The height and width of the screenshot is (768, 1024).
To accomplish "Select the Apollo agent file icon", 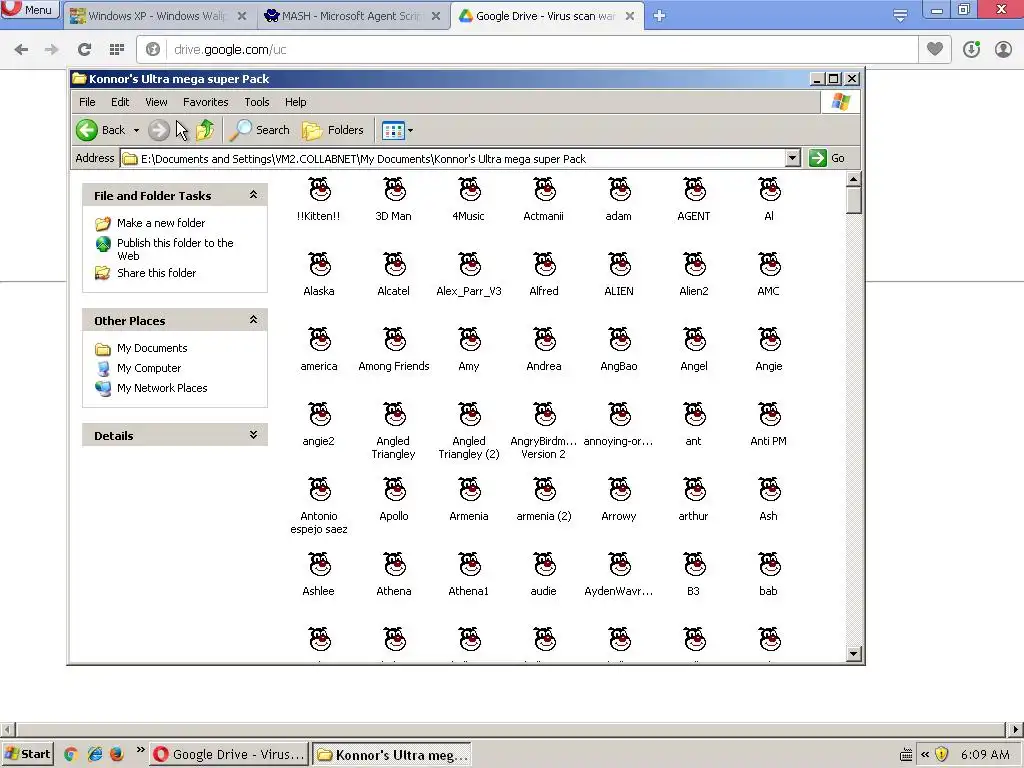I will coord(394,490).
